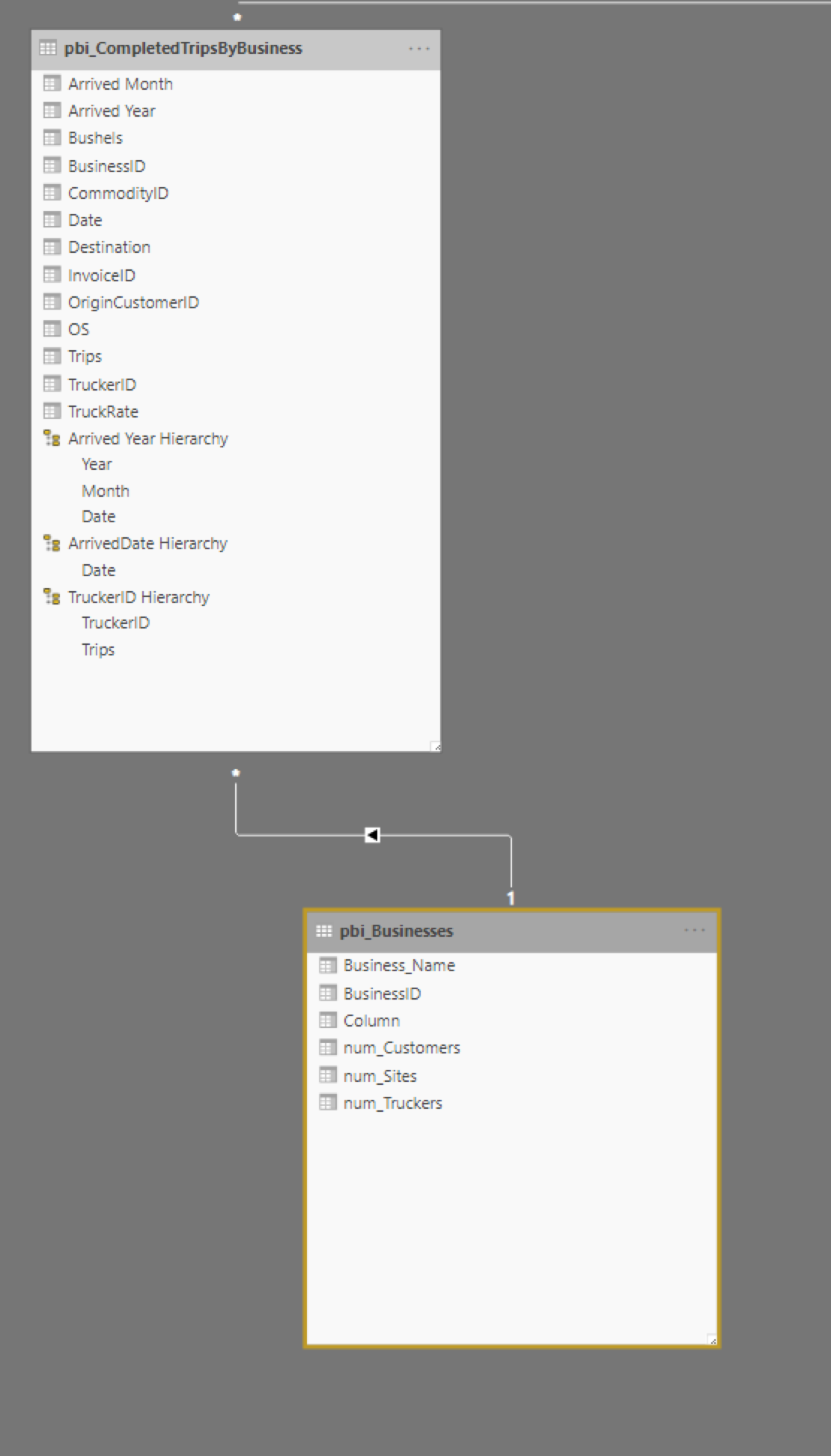Image resolution: width=831 pixels, height=1456 pixels.
Task: Click column icon beside OriginCustomerID
Action: click(52, 302)
